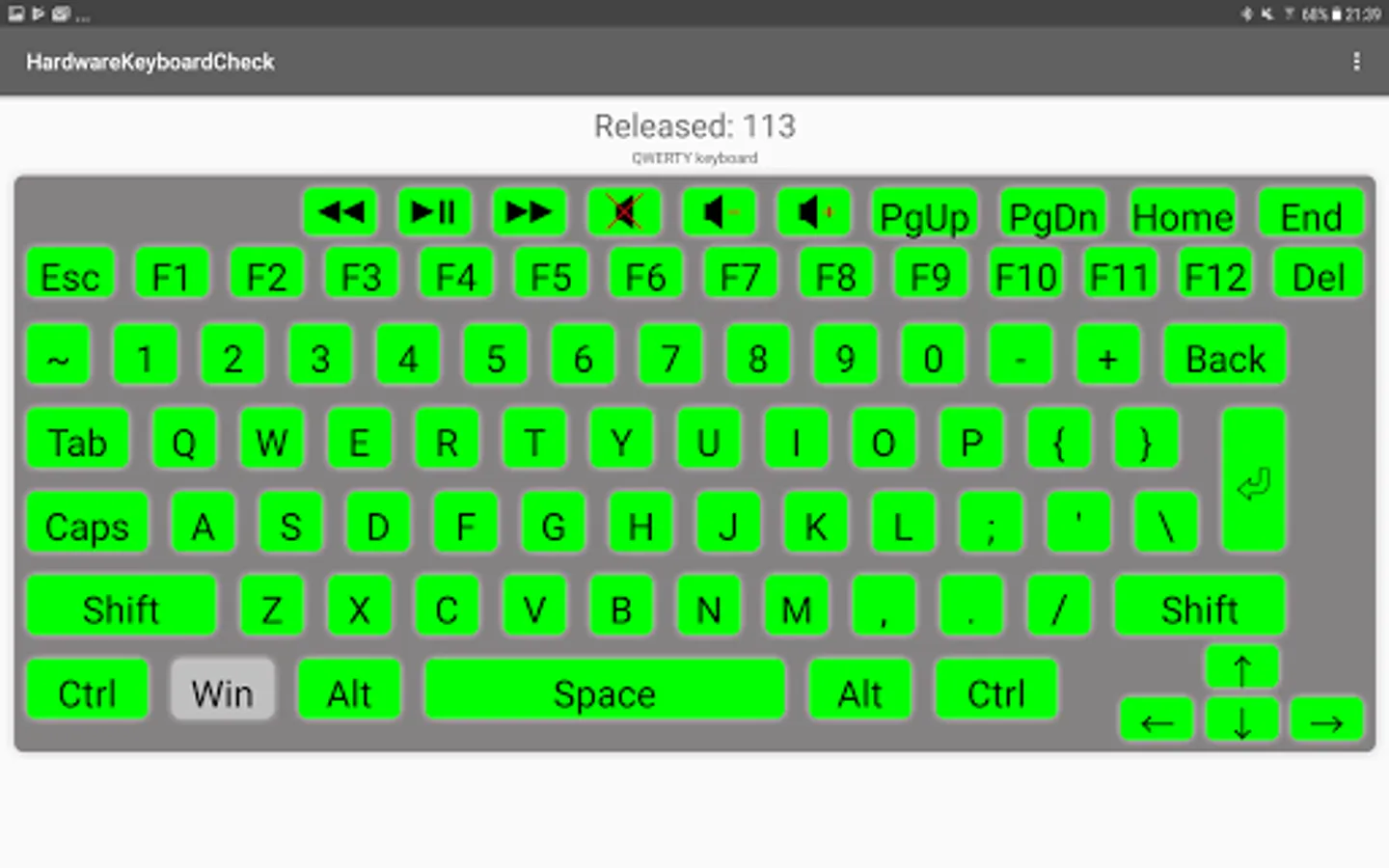Tap the backslash key
Viewport: 1389px width, 868px height.
coord(1165,523)
